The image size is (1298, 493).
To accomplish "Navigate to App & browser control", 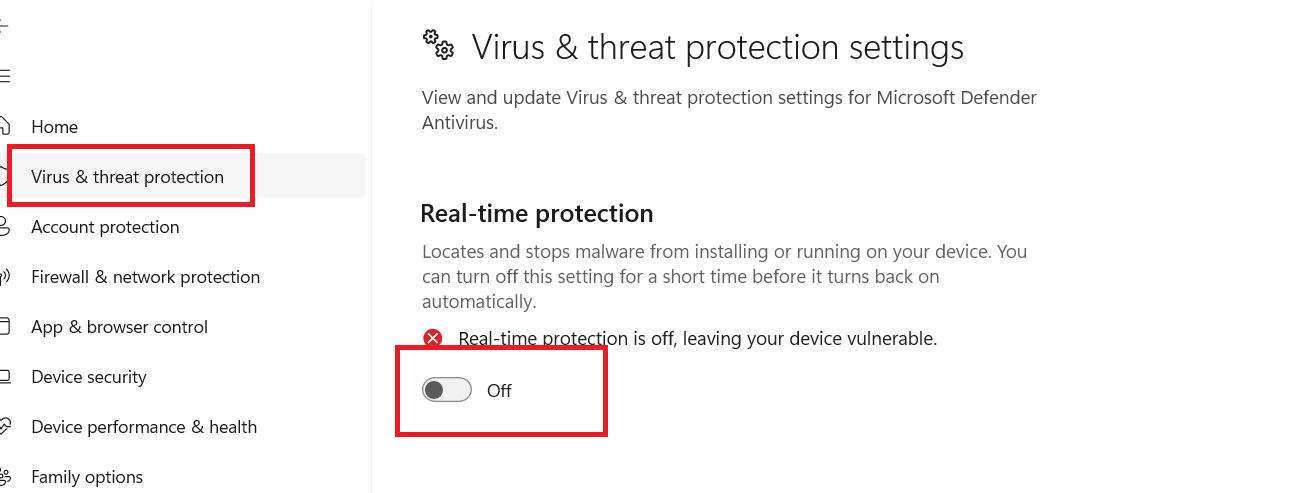I will [x=119, y=327].
